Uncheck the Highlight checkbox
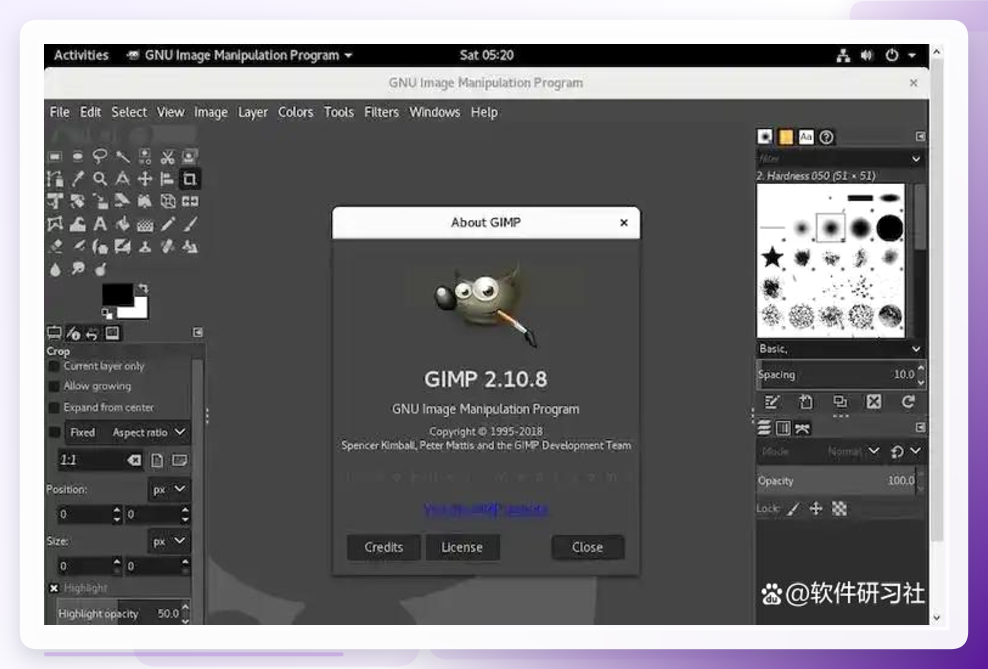 (54, 588)
